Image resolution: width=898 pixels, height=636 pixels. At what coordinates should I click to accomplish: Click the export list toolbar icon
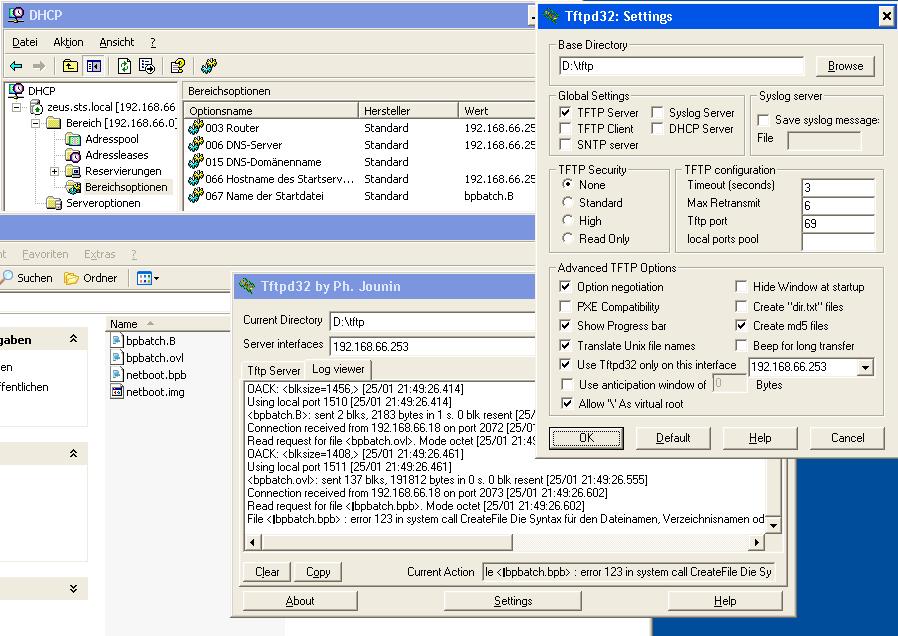tap(147, 66)
